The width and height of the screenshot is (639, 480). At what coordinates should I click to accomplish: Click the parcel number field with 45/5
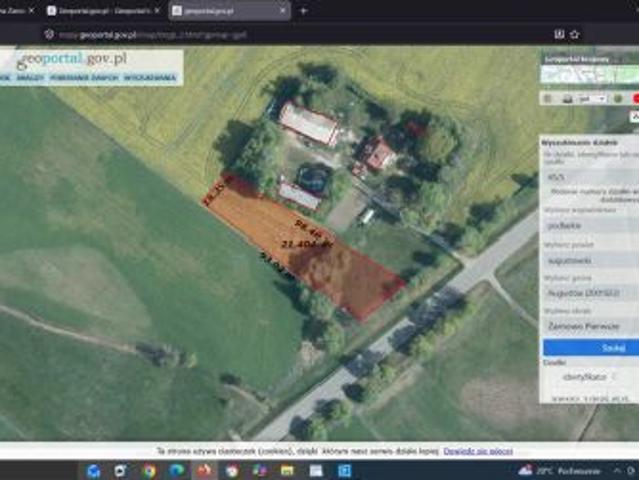(592, 177)
